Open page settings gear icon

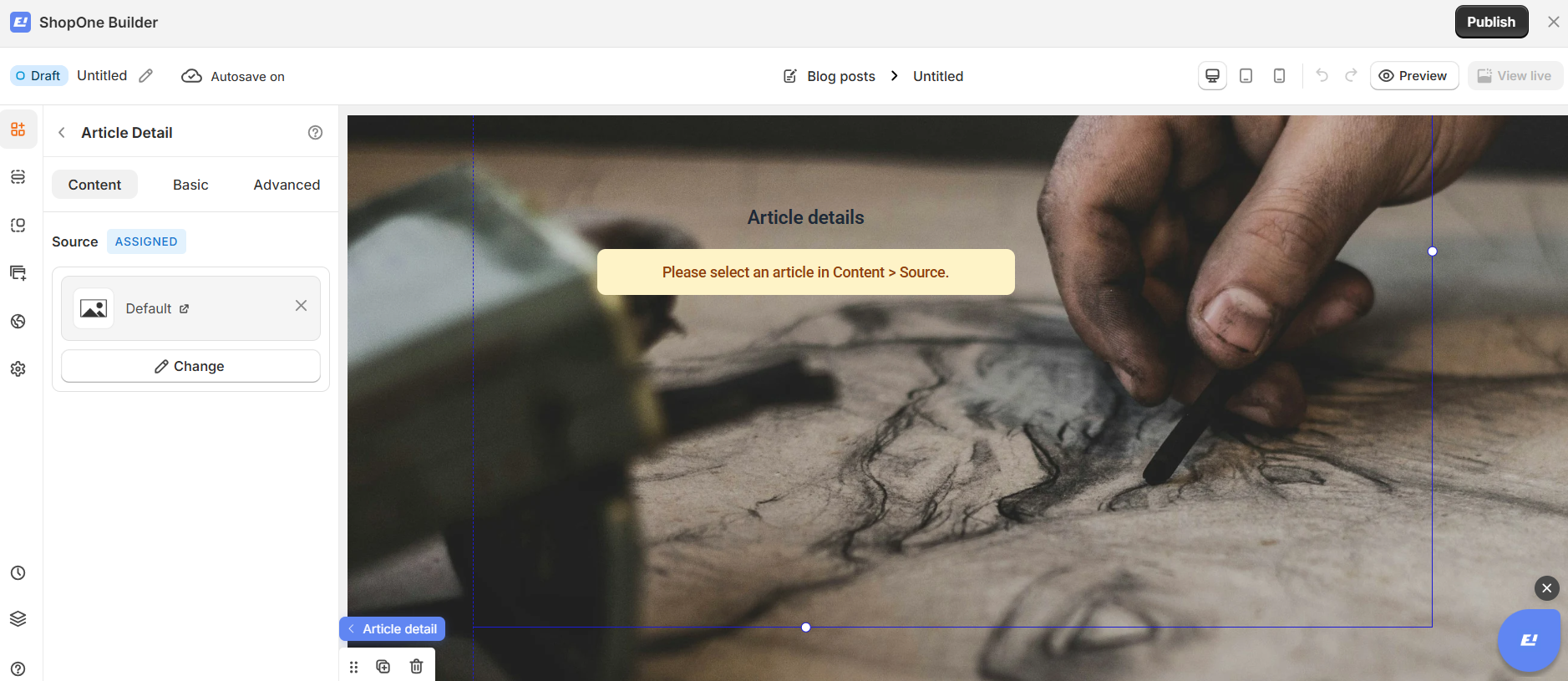(18, 369)
